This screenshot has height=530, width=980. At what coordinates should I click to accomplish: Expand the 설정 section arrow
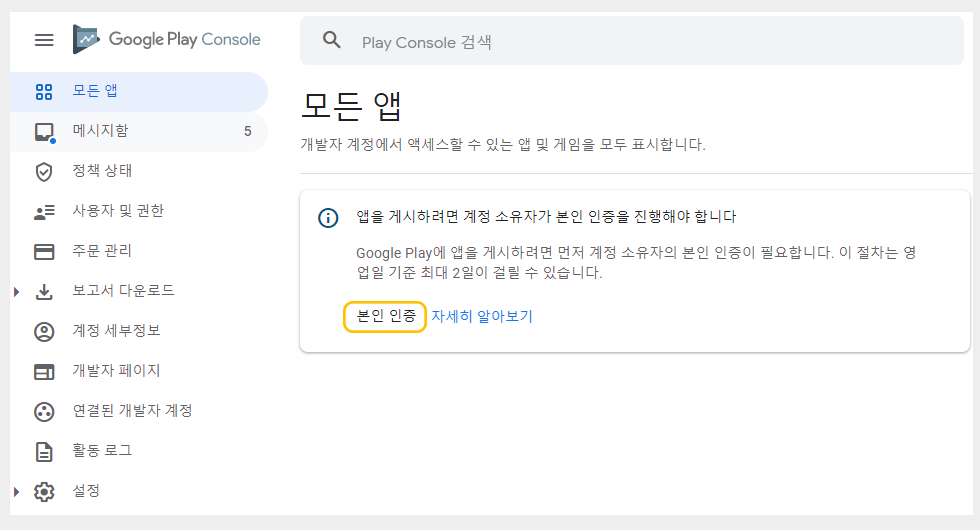pyautogui.click(x=17, y=492)
